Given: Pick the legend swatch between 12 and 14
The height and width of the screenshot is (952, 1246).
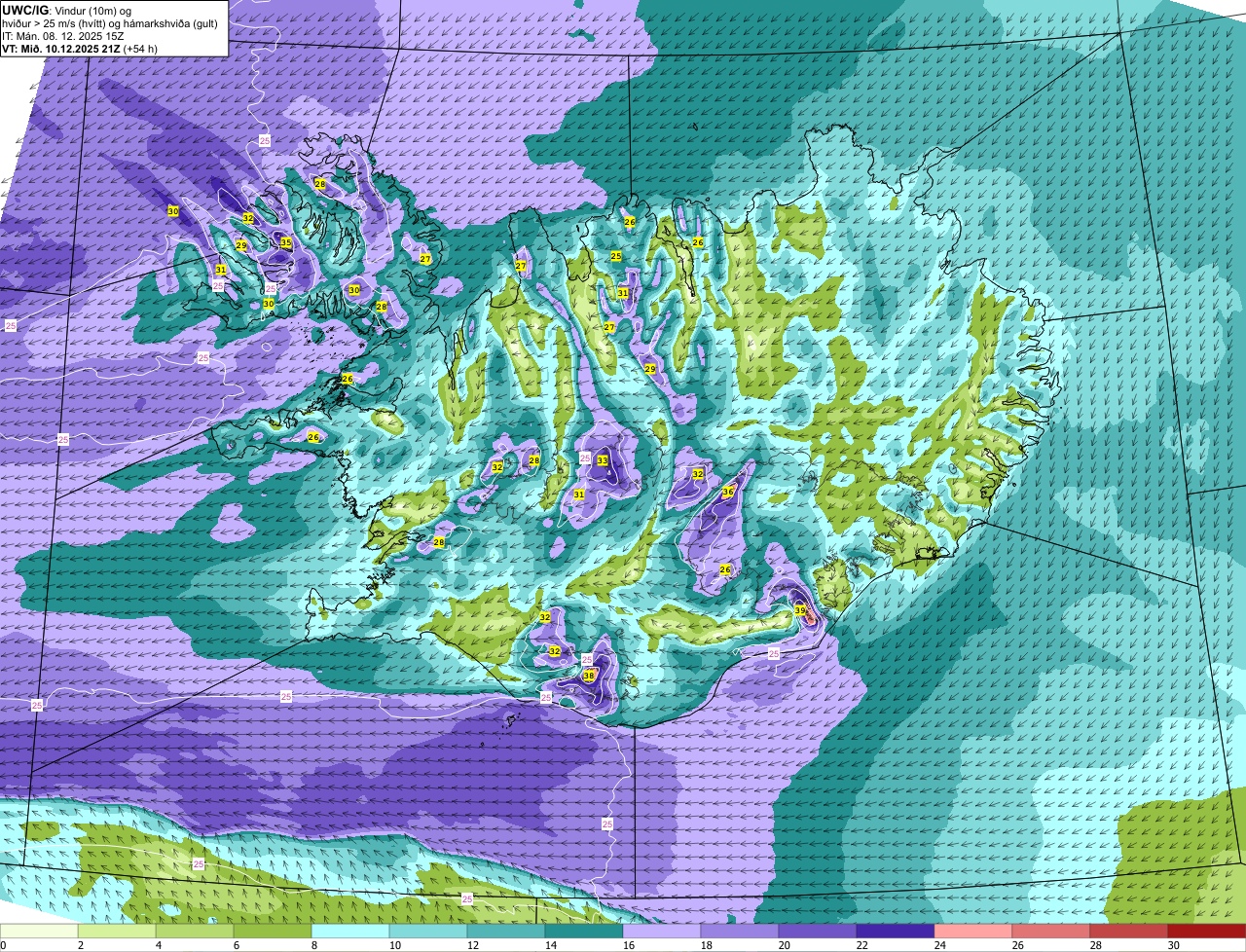Looking at the screenshot, I should click(506, 932).
